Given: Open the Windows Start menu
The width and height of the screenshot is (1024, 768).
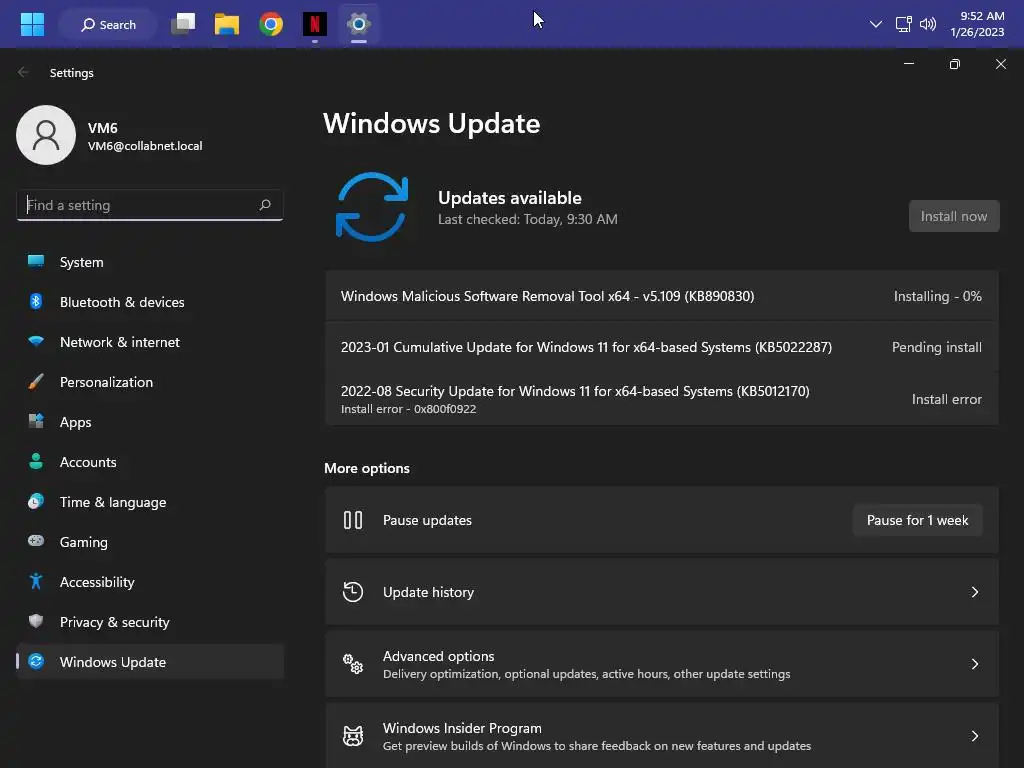Looking at the screenshot, I should click(x=32, y=25).
